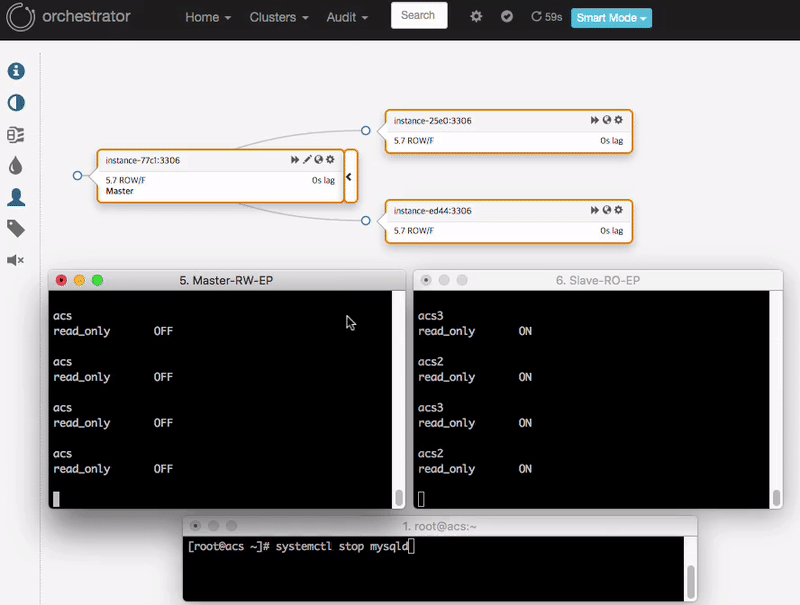Collapse the instance-77c1 master node via its chevron
The width and height of the screenshot is (800, 605).
pyautogui.click(x=348, y=176)
